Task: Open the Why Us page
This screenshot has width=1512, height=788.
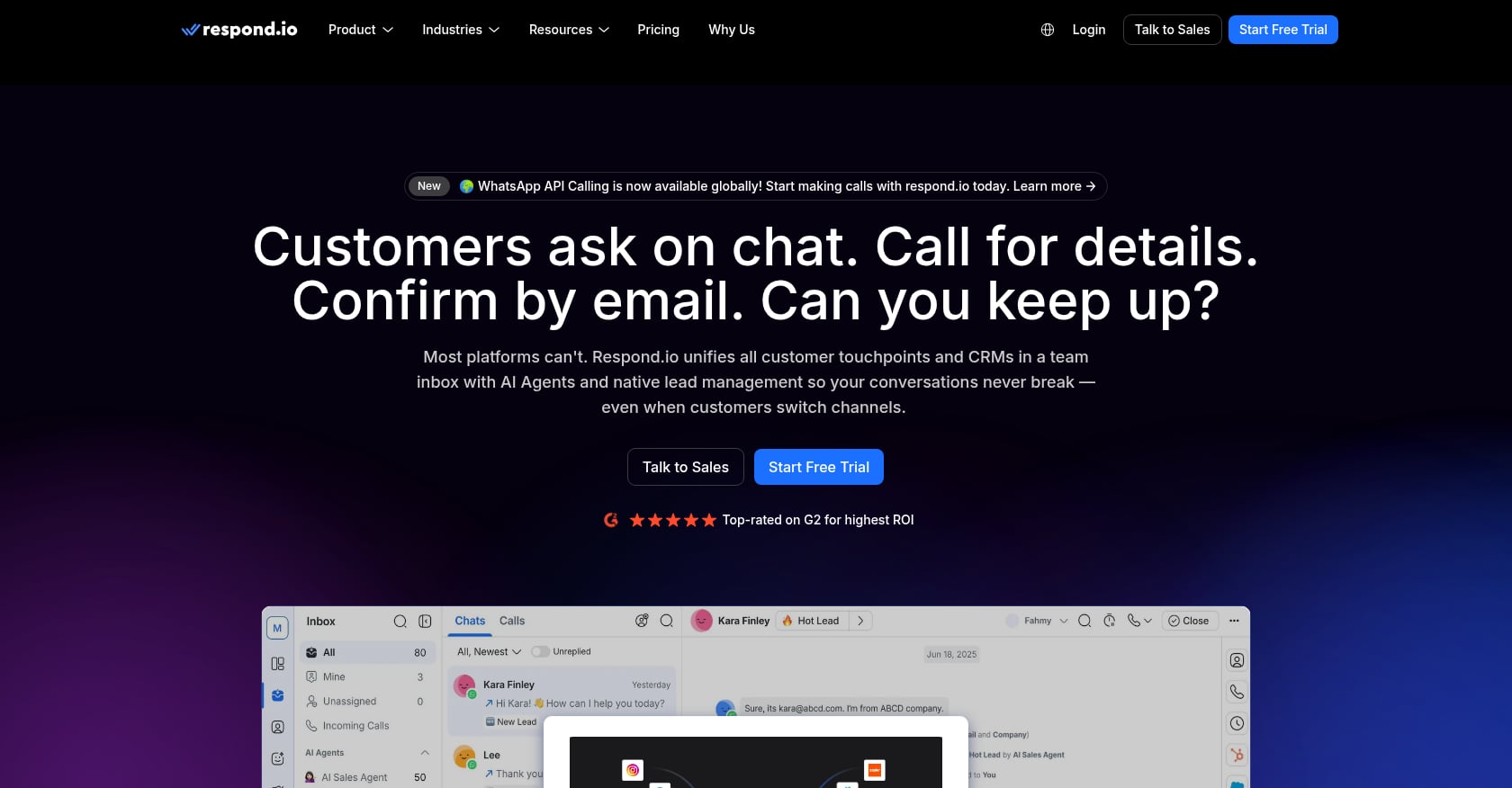Action: pos(732,30)
